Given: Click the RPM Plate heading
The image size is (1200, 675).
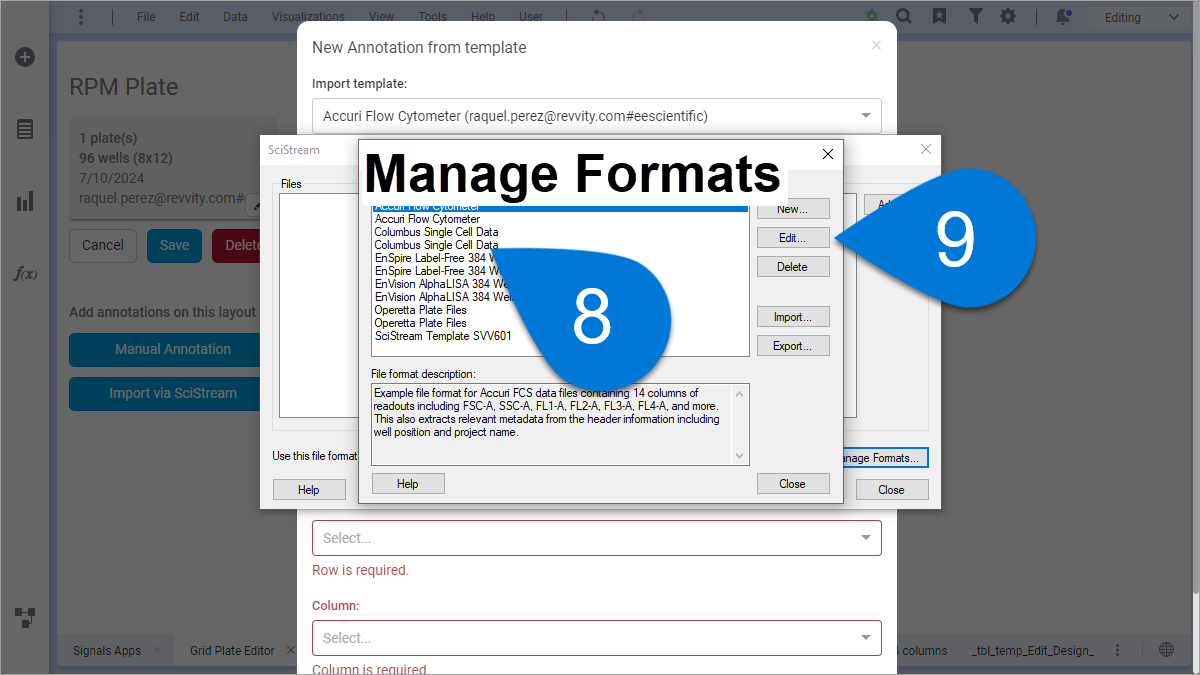Looking at the screenshot, I should point(124,87).
